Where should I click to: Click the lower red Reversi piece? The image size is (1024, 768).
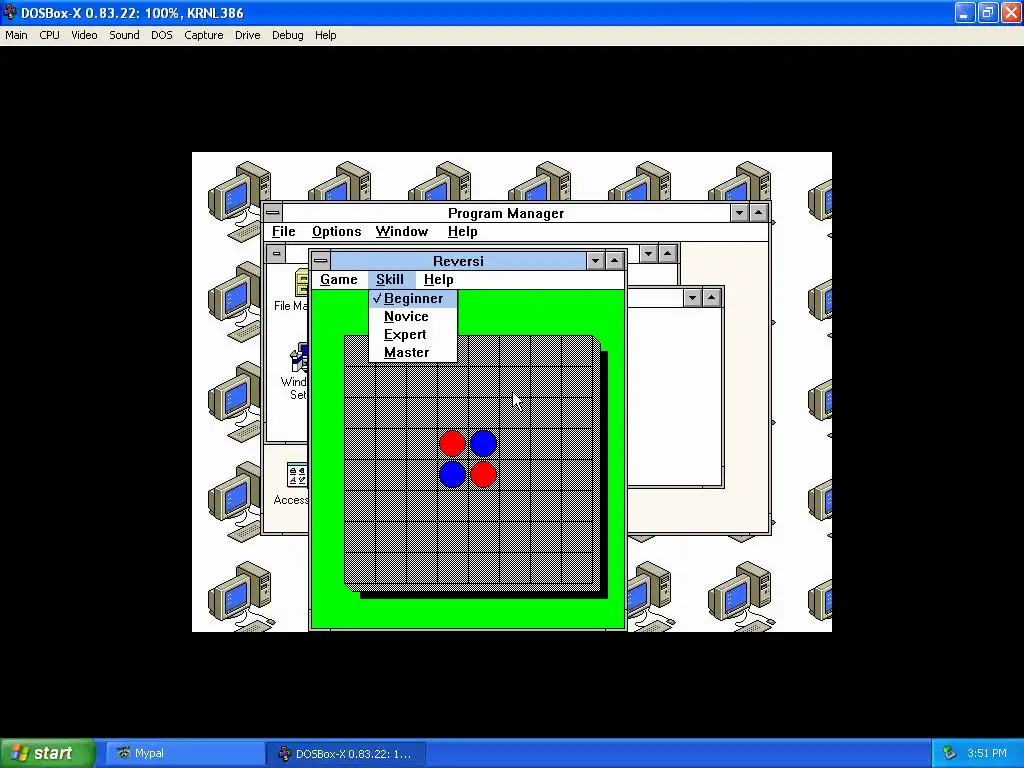pos(483,475)
